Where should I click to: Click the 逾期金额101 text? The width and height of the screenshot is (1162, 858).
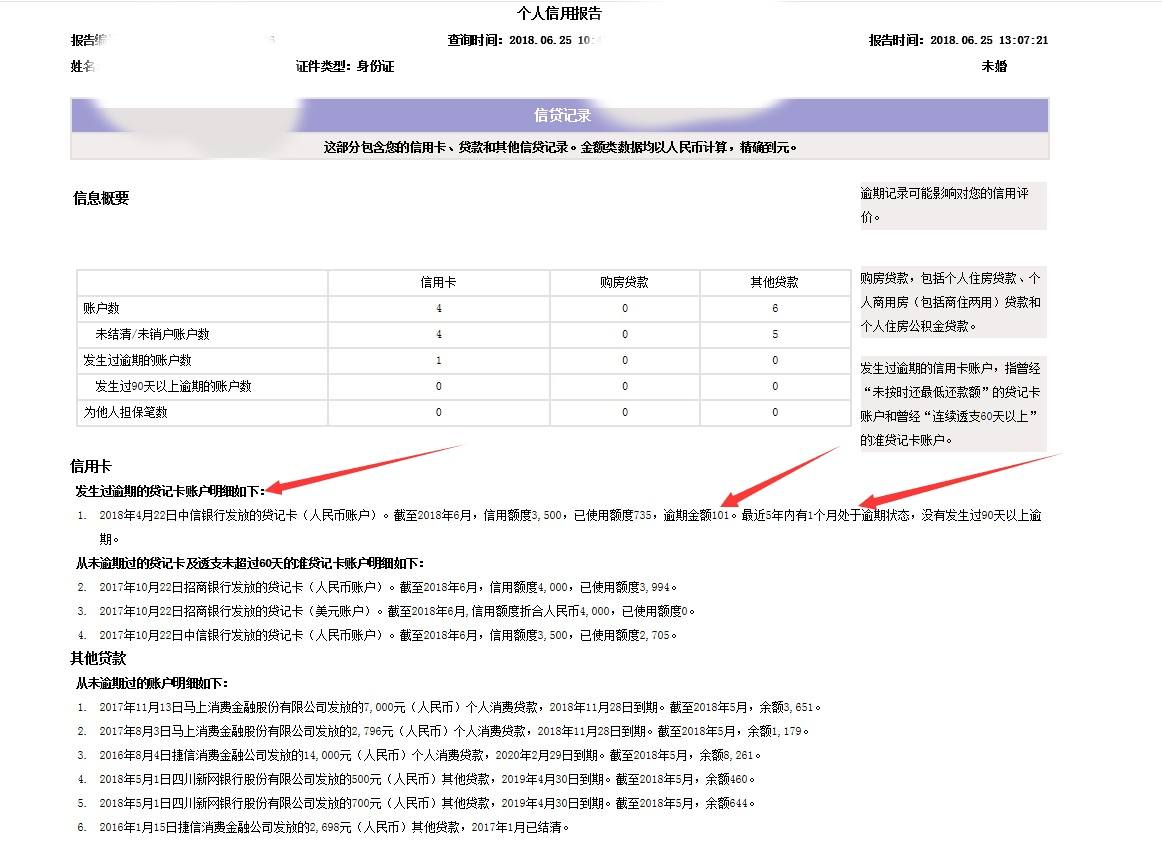(x=697, y=515)
